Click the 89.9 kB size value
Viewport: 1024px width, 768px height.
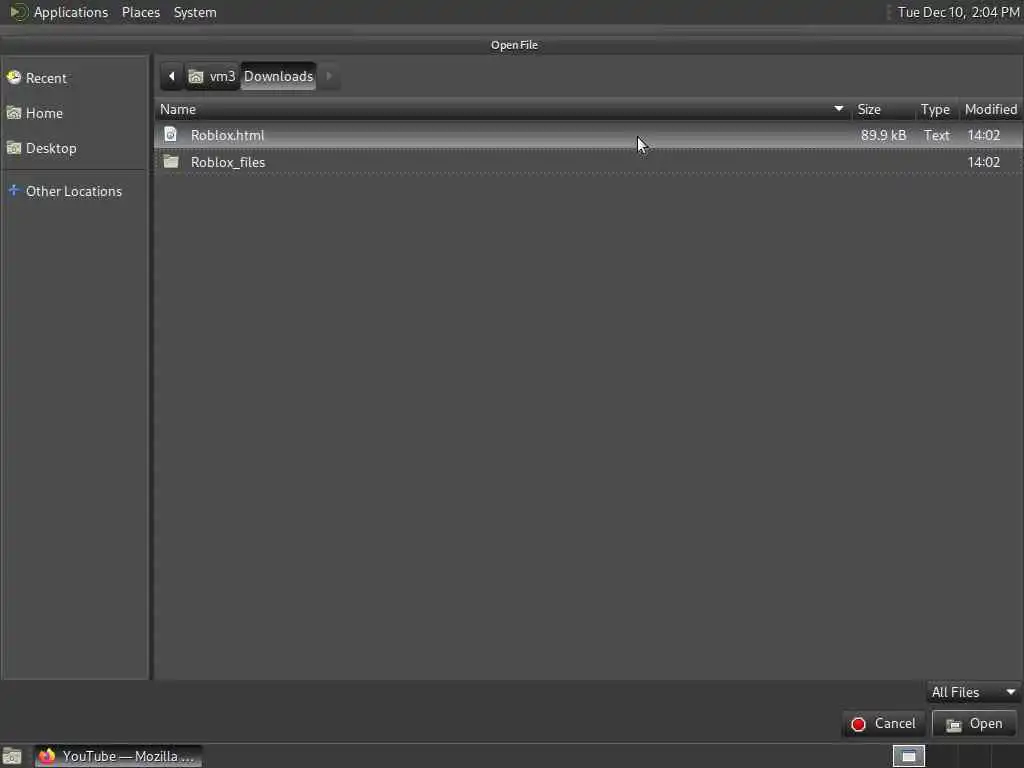(x=883, y=135)
